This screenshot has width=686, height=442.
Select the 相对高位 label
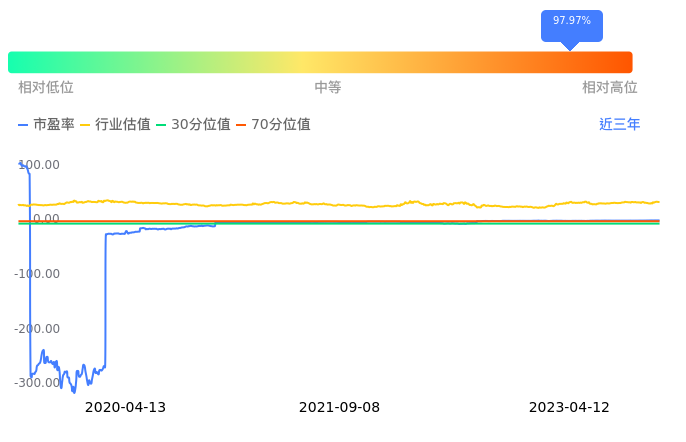[610, 88]
